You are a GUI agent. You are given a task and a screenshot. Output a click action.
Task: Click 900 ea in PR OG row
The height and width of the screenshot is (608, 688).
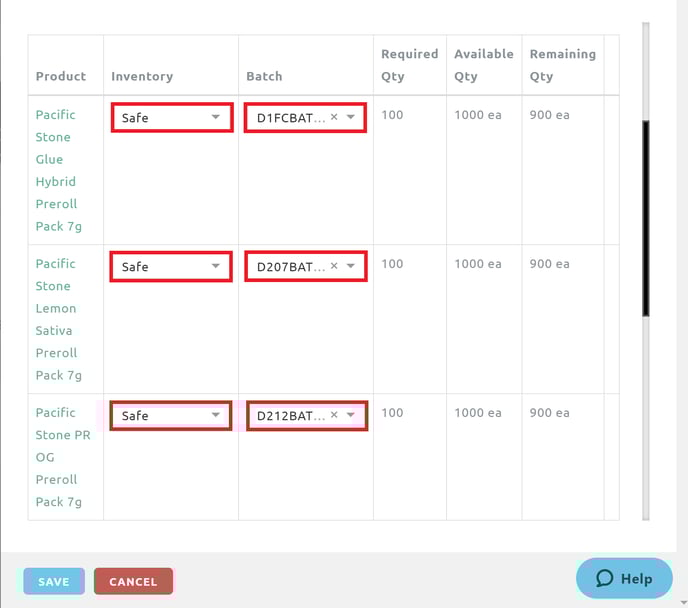tap(549, 413)
